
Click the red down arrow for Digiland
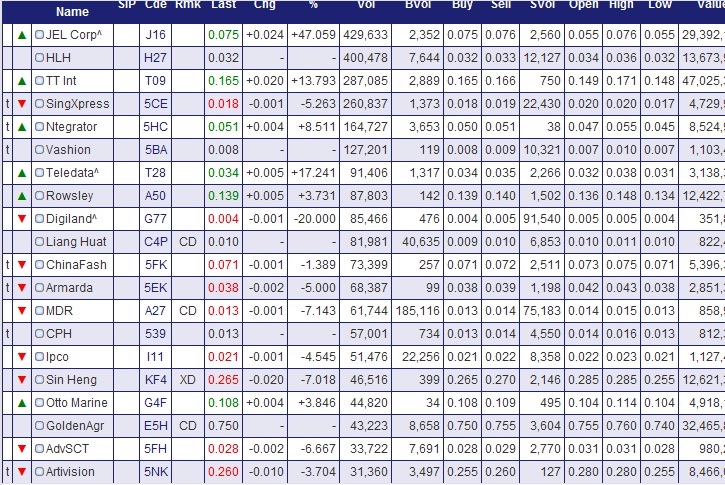click(22, 218)
